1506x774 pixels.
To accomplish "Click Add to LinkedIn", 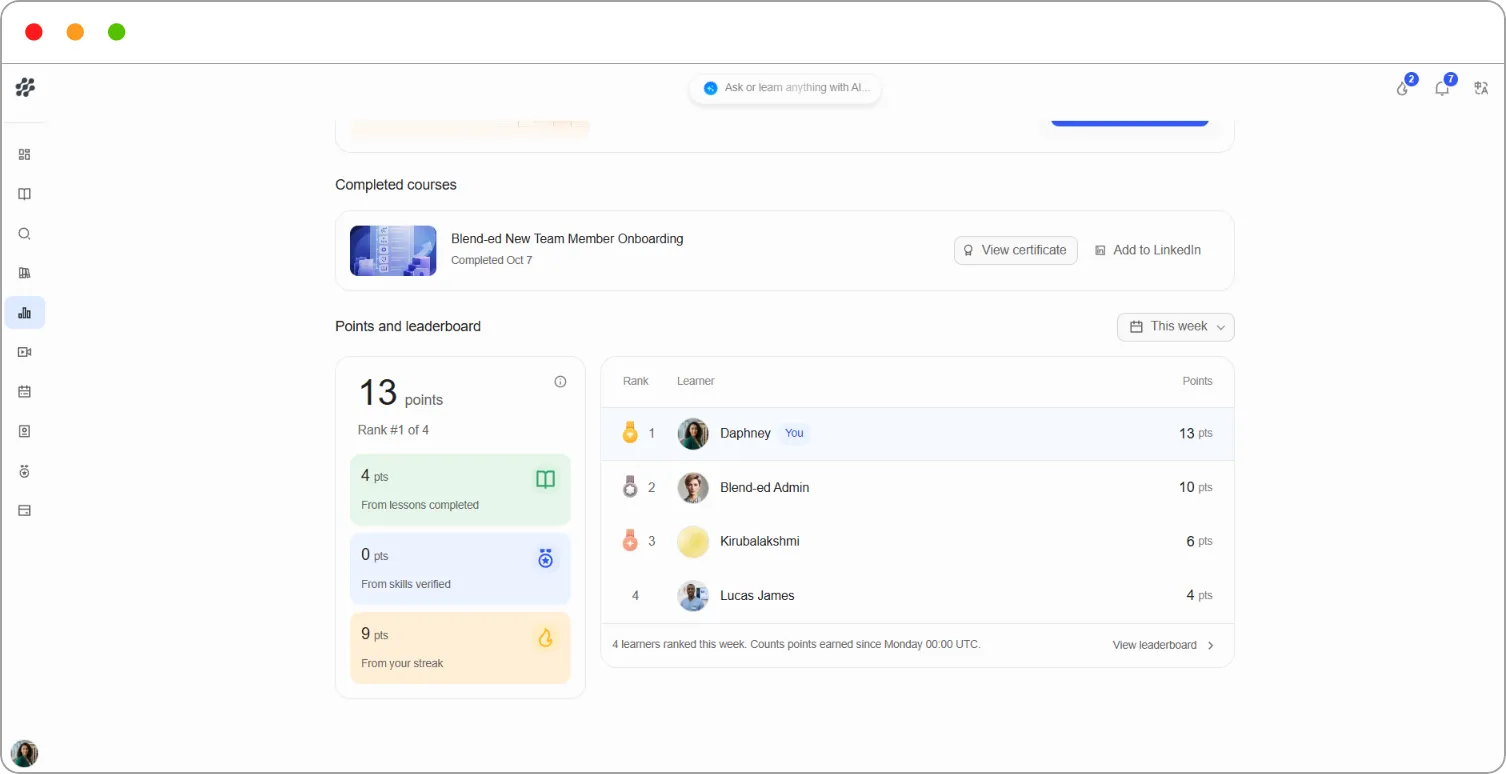I will (x=1148, y=250).
